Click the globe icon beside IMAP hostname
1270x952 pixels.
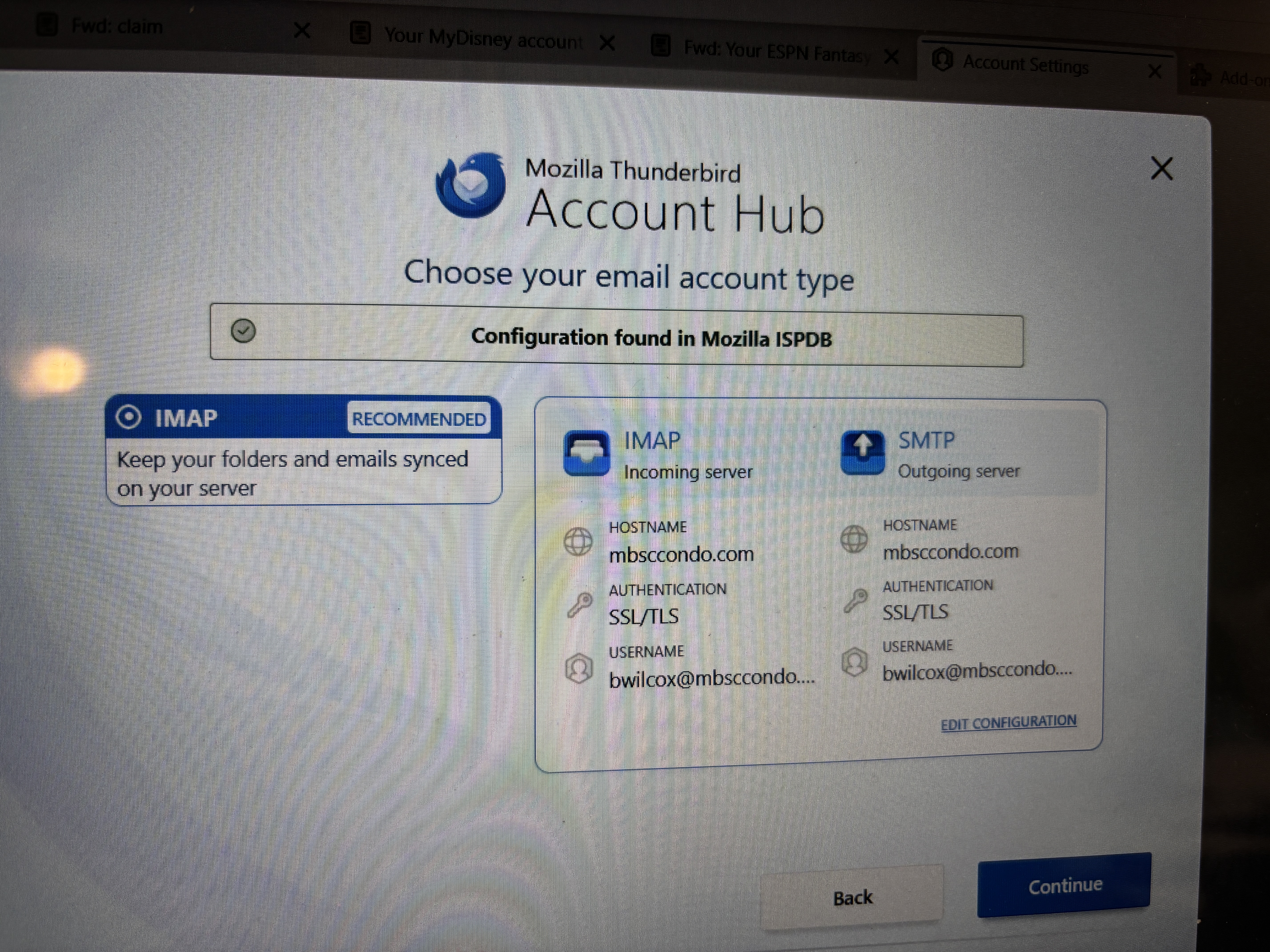(x=578, y=541)
